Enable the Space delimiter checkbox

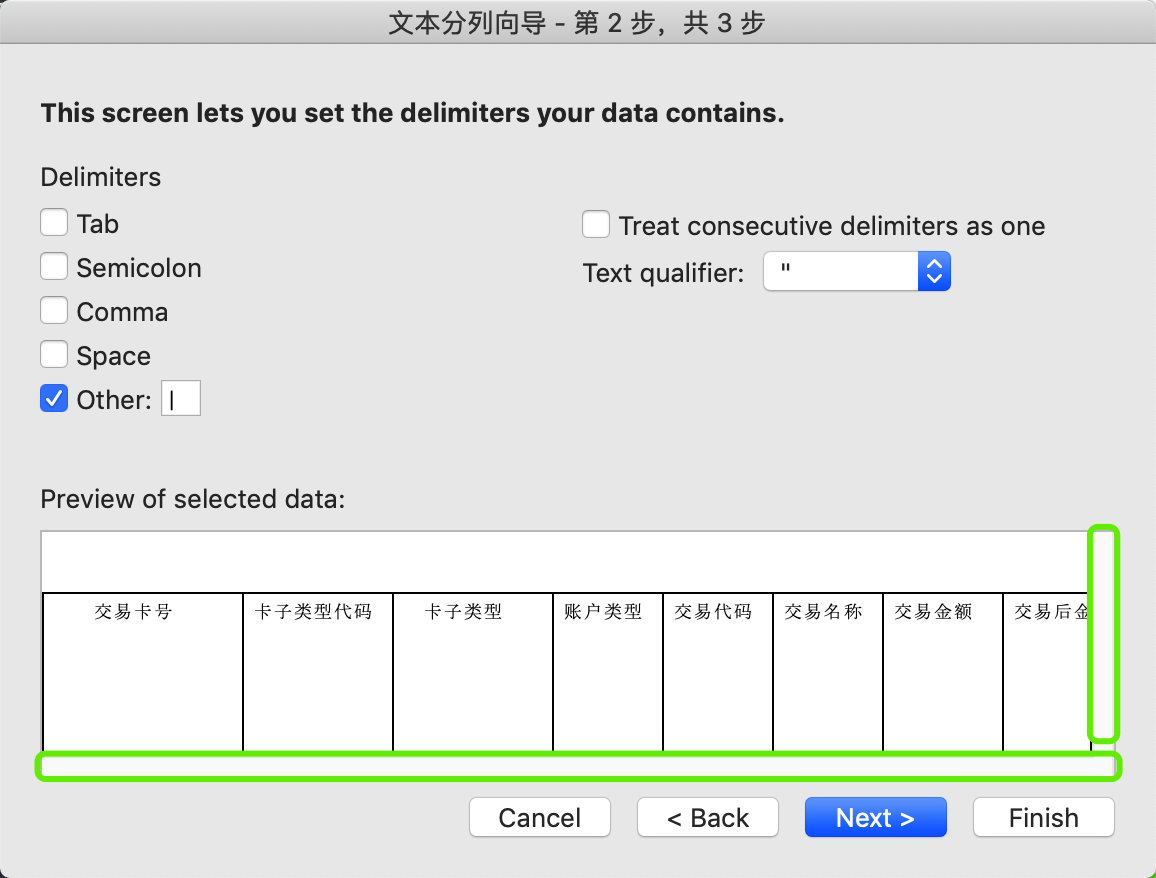pos(54,355)
